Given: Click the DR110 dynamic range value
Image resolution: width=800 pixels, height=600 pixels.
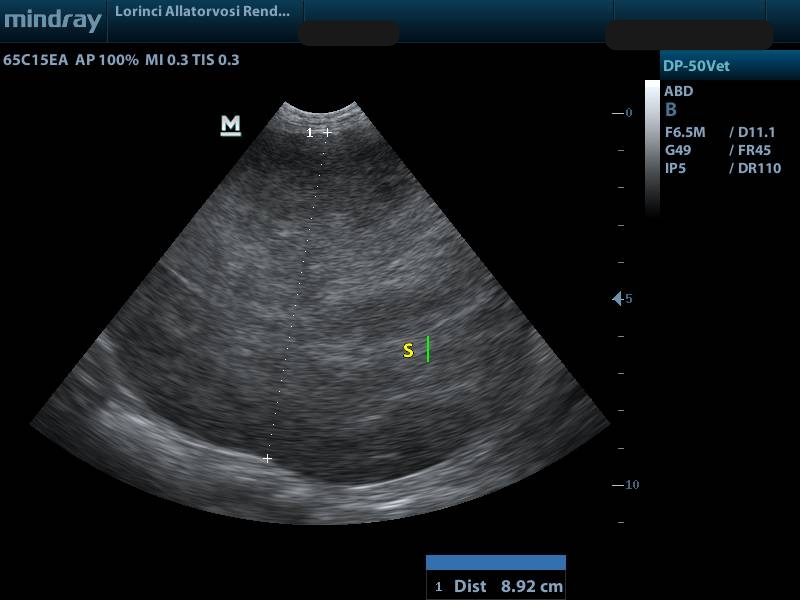Looking at the screenshot, I should click(x=755, y=168).
